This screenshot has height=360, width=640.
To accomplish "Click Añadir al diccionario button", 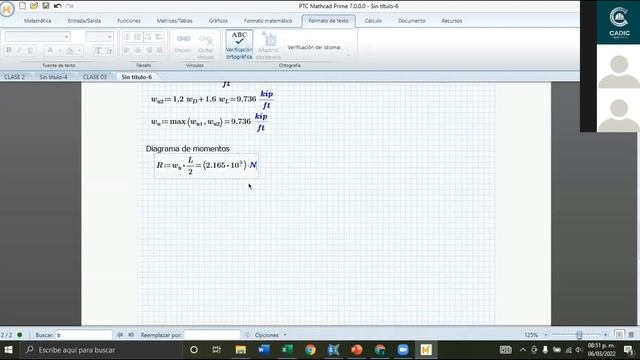I will pyautogui.click(x=269, y=45).
